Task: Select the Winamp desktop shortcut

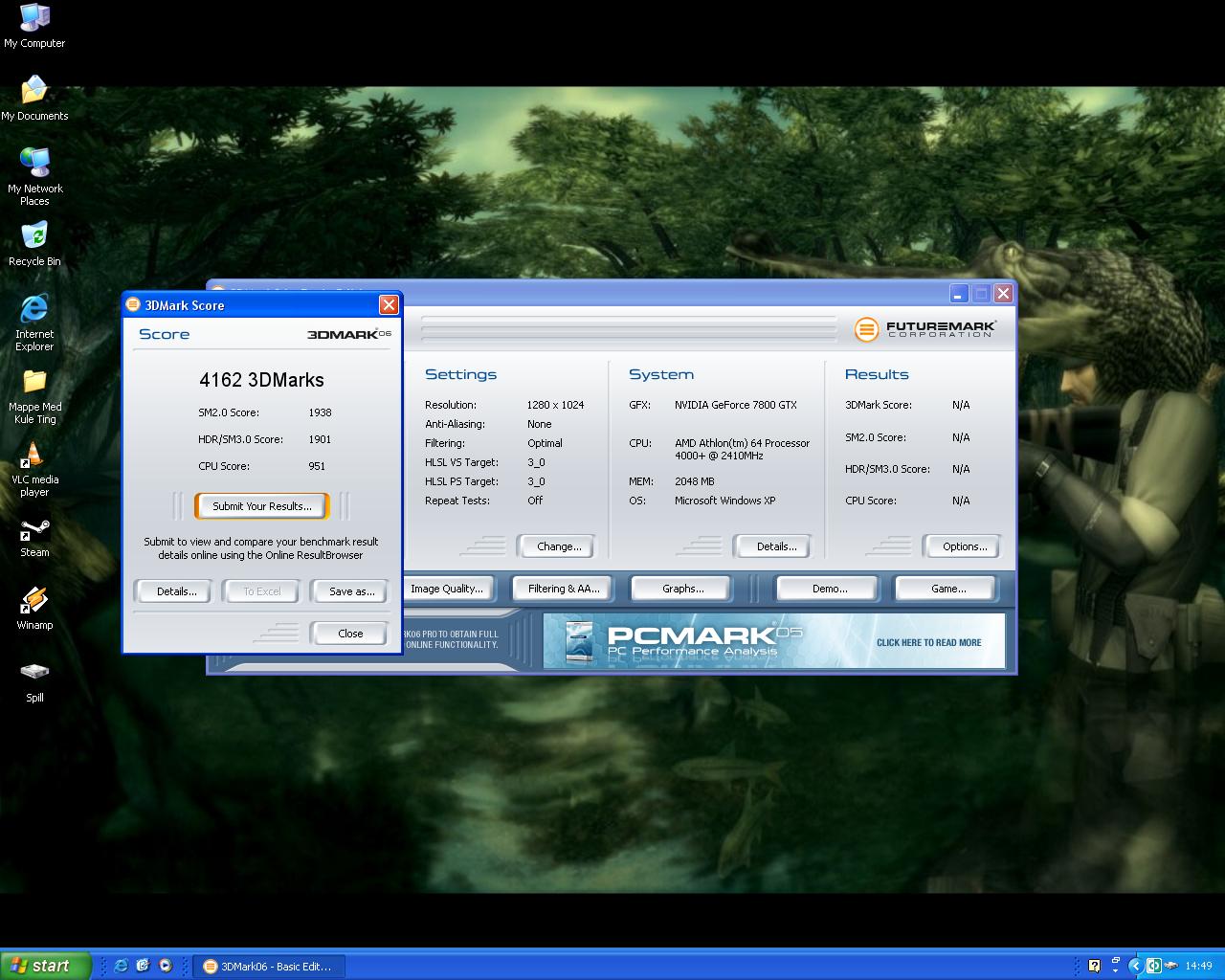Action: tap(34, 609)
